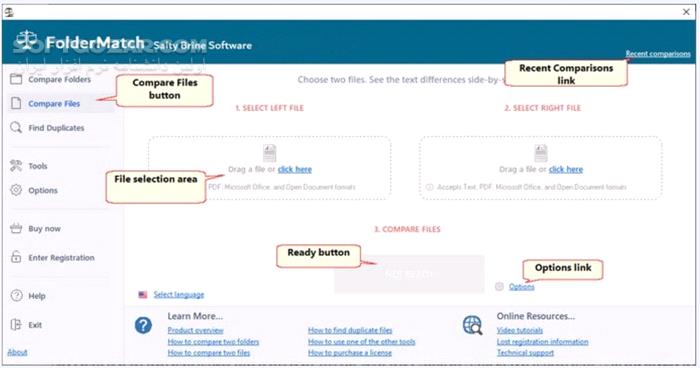This screenshot has width=700, height=368.
Task: Click the gear icon next to Options link
Action: coord(499,287)
